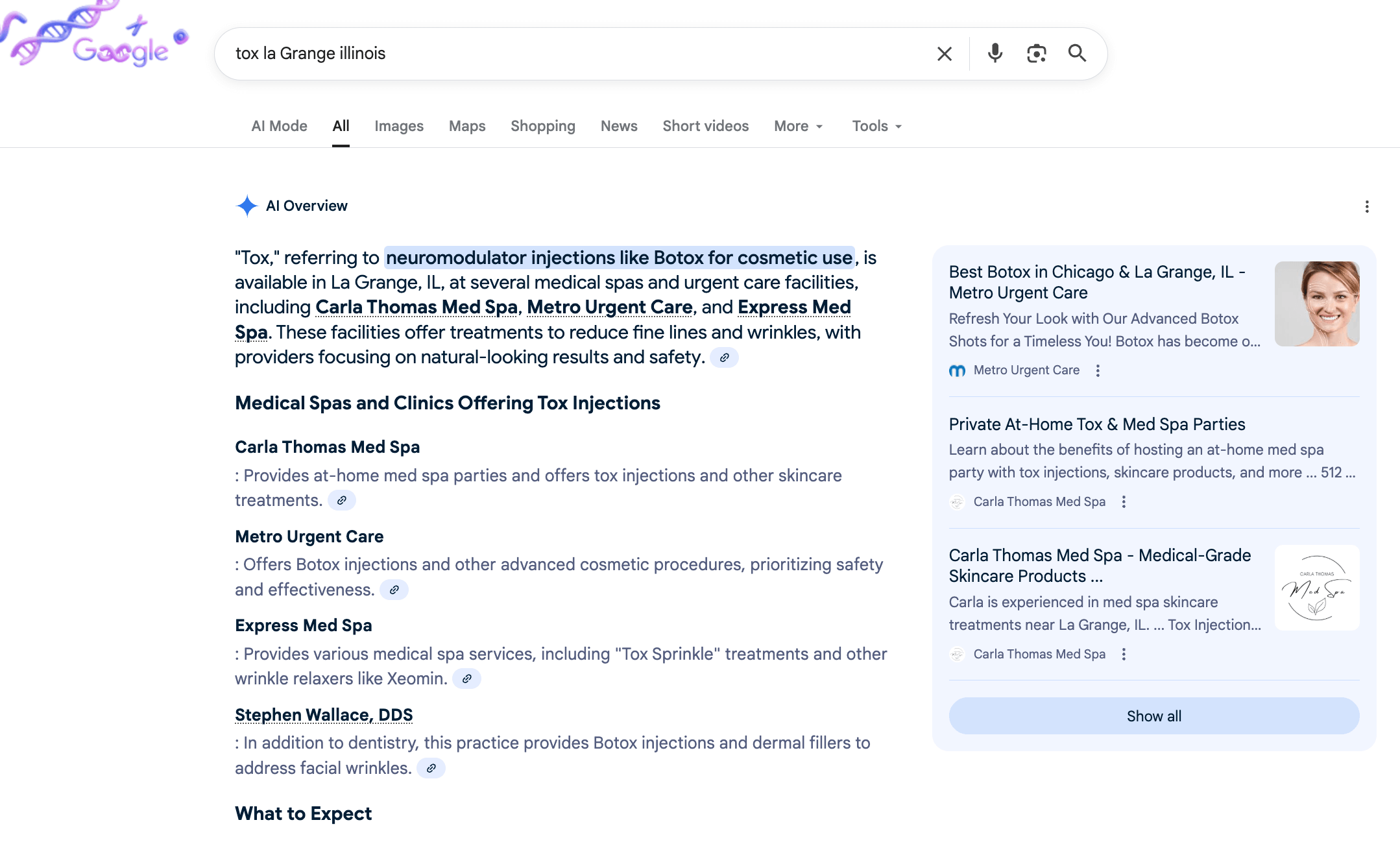The height and width of the screenshot is (842, 1400).
Task: Click the Show all sources button
Action: [1154, 716]
